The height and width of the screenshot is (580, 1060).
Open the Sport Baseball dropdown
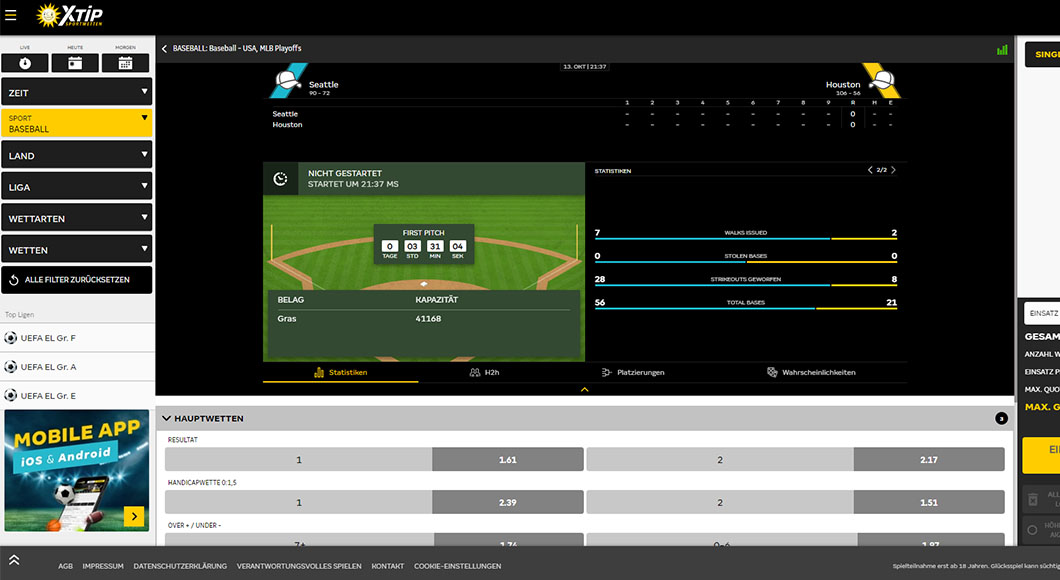pos(76,124)
